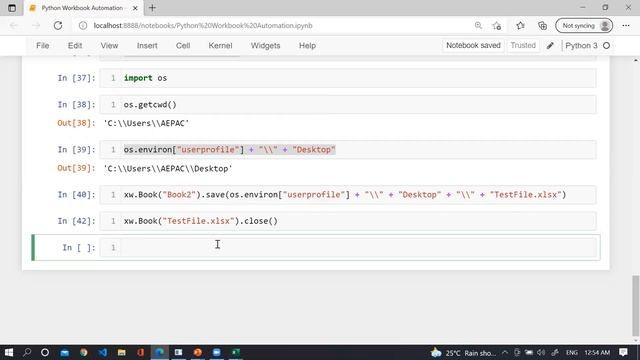This screenshot has width=640, height=360.
Task: Open the Widgets menu
Action: 265,46
